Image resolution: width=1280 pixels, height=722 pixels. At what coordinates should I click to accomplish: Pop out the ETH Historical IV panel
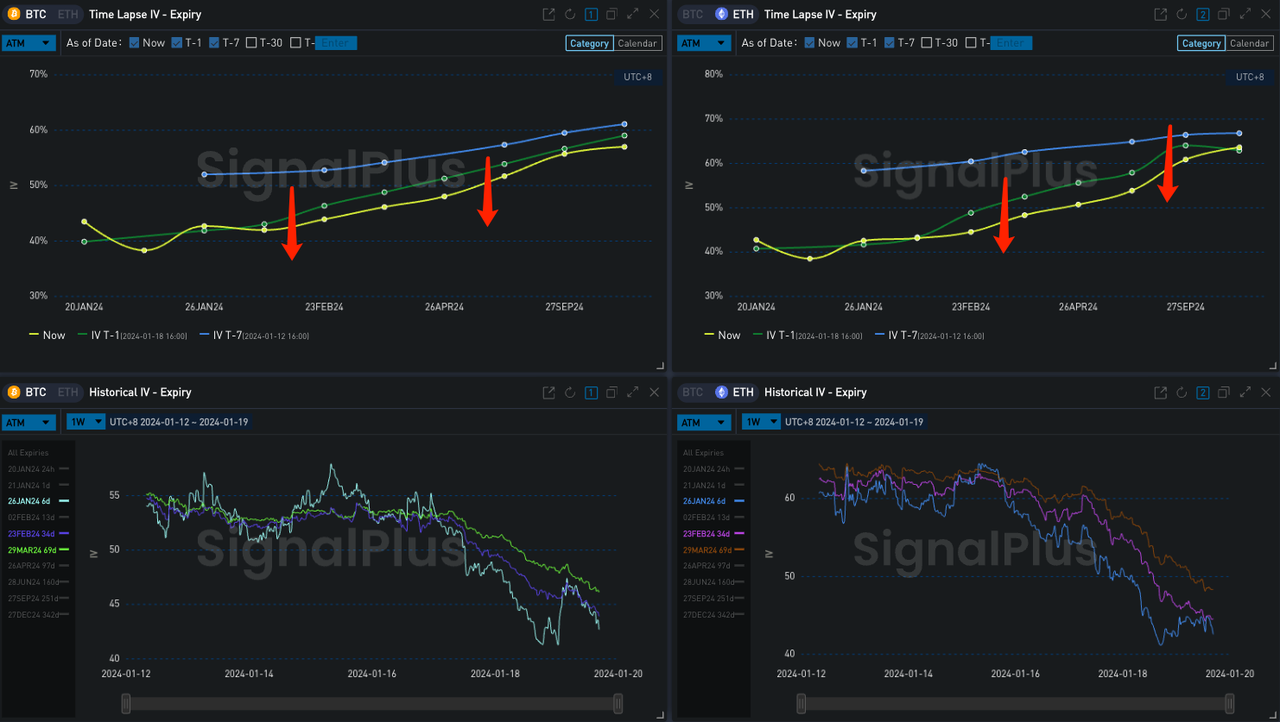click(x=1160, y=393)
